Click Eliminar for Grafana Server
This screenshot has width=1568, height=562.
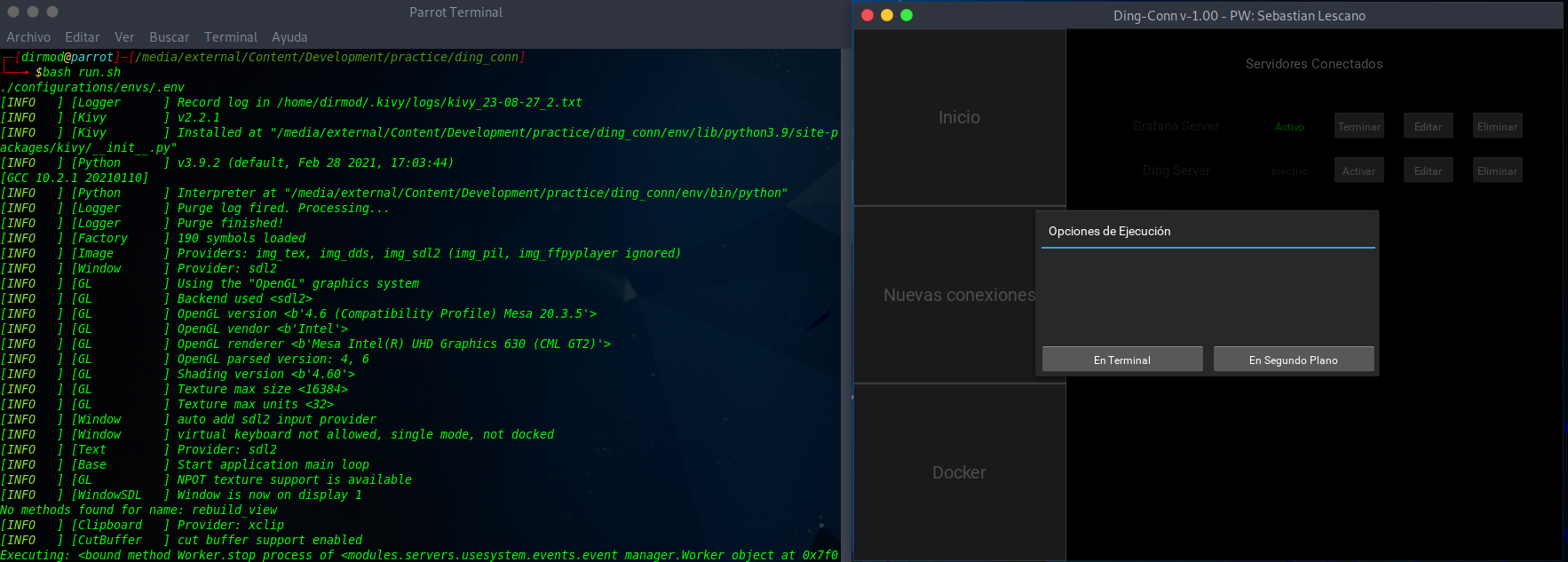tap(1497, 126)
